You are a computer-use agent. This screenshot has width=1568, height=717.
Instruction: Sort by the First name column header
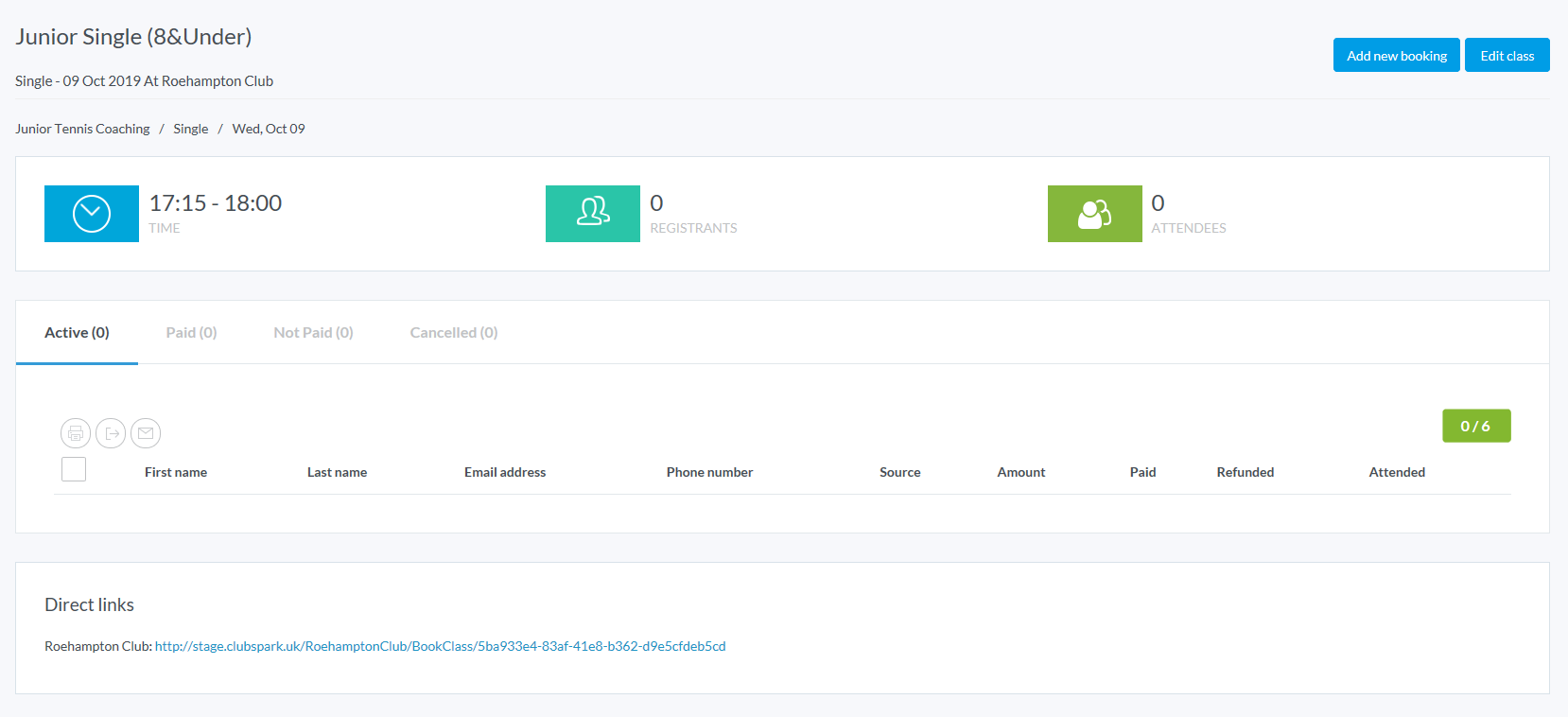pos(176,472)
